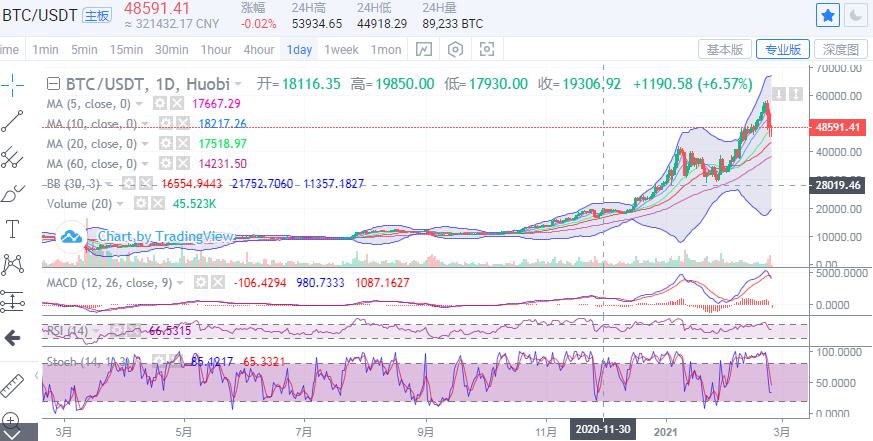Switch to the 4hour timeframe
The image size is (873, 441).
(x=258, y=49)
